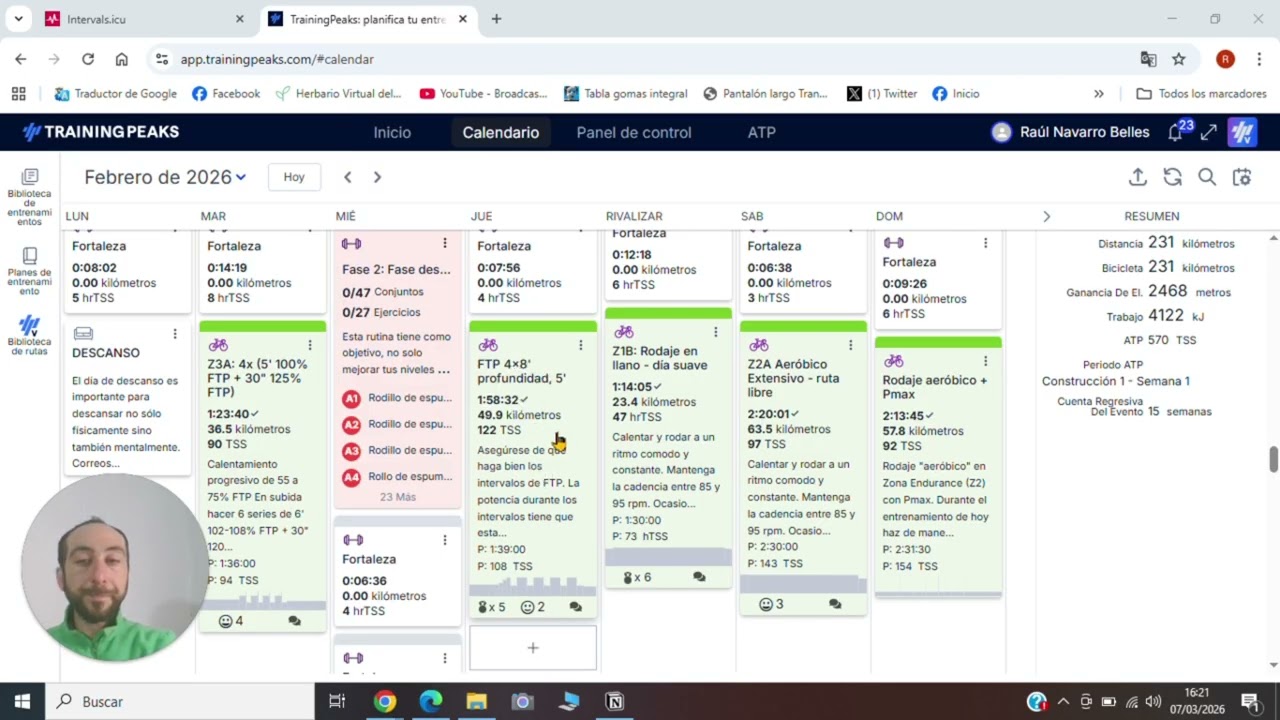Open options menu on Fase 2 strength card
This screenshot has width=1280, height=720.
pyautogui.click(x=445, y=243)
